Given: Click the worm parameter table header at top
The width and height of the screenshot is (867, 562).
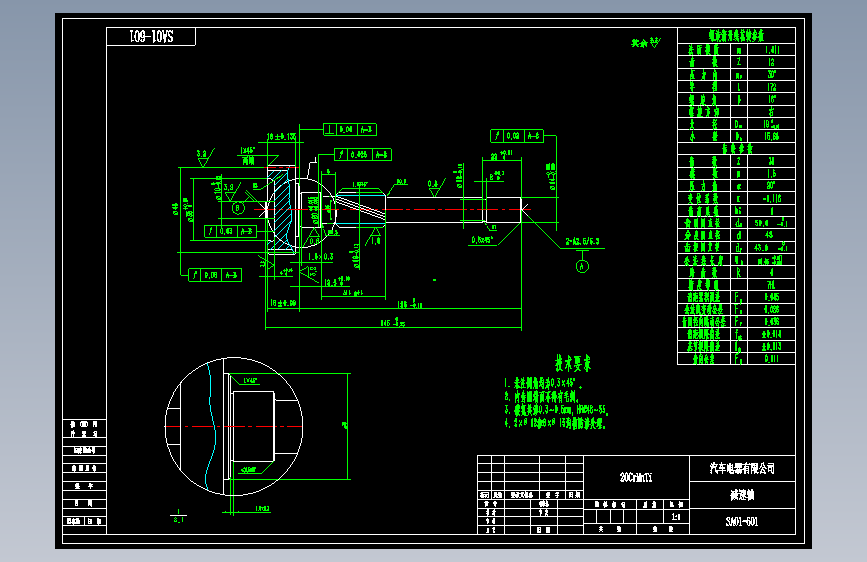Looking at the screenshot, I should coord(737,35).
